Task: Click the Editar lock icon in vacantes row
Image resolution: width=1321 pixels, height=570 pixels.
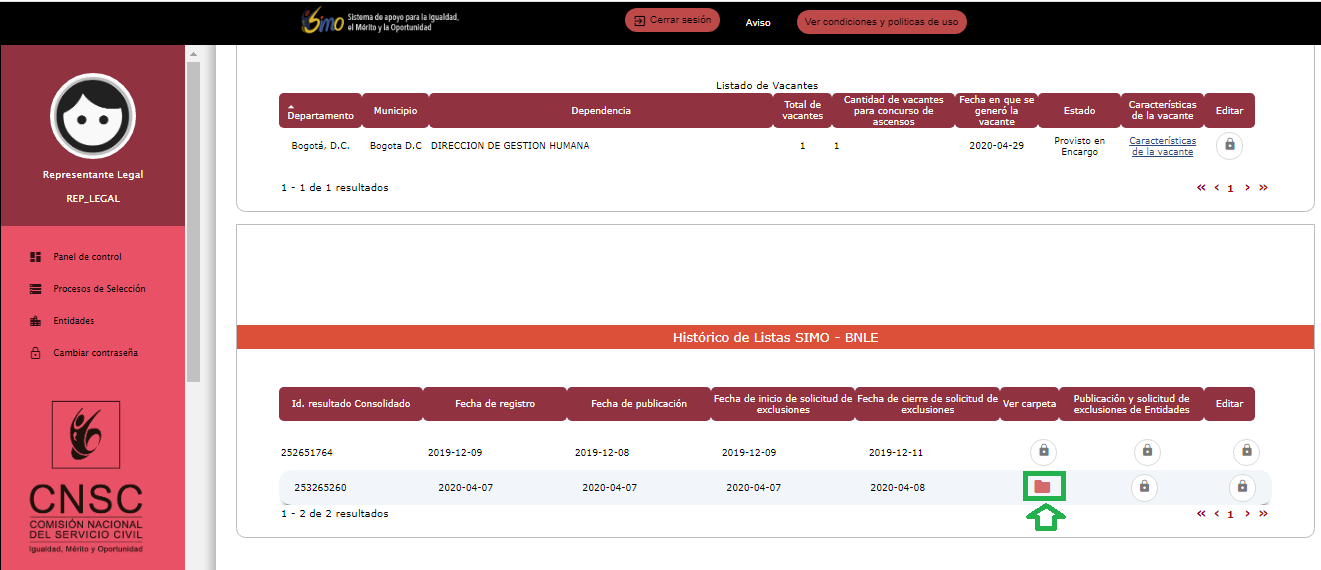Action: (1229, 145)
